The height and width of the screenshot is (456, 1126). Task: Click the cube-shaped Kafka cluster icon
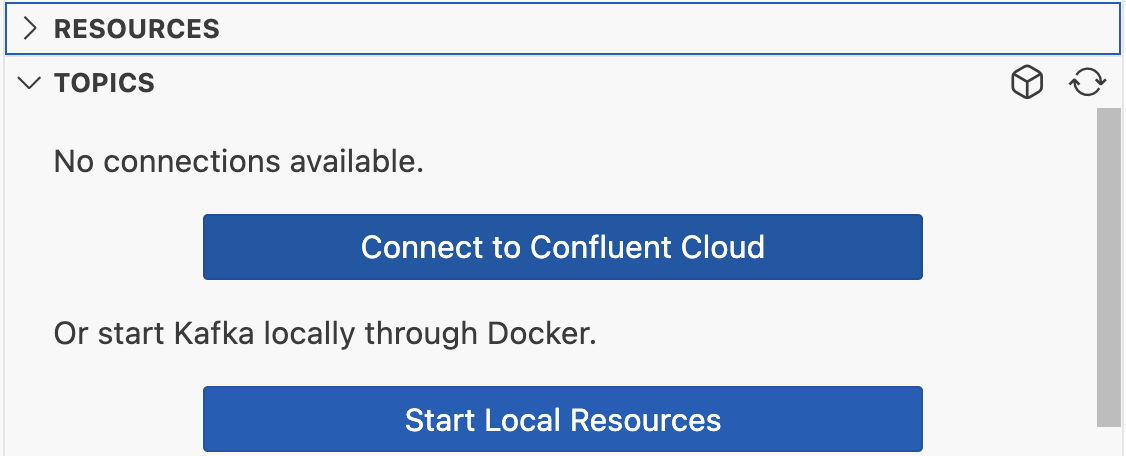1027,83
